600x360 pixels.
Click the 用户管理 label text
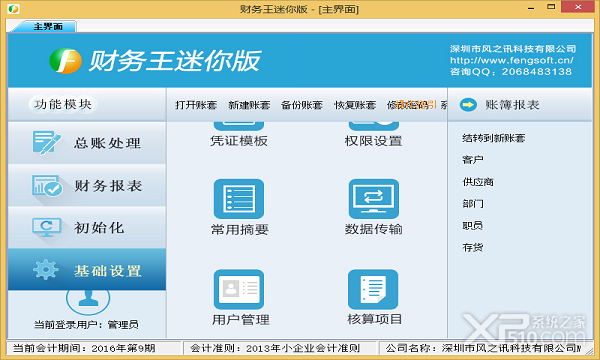[241, 319]
